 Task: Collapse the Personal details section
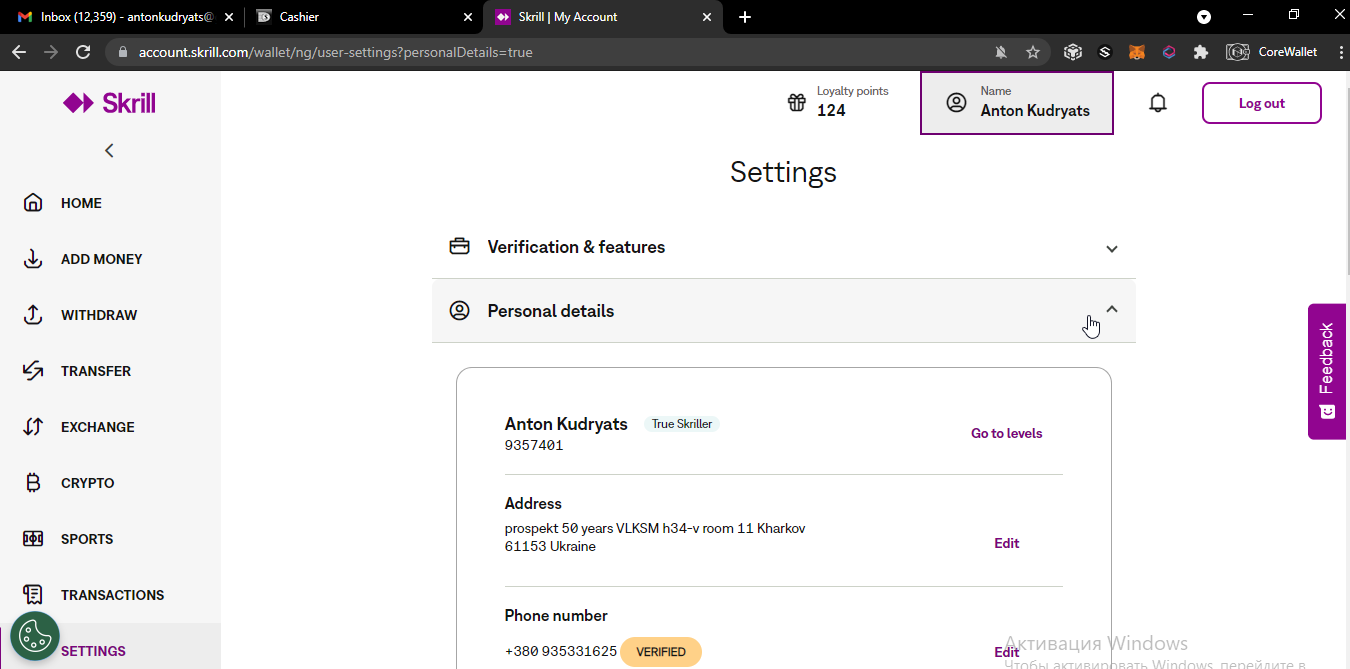(784, 311)
